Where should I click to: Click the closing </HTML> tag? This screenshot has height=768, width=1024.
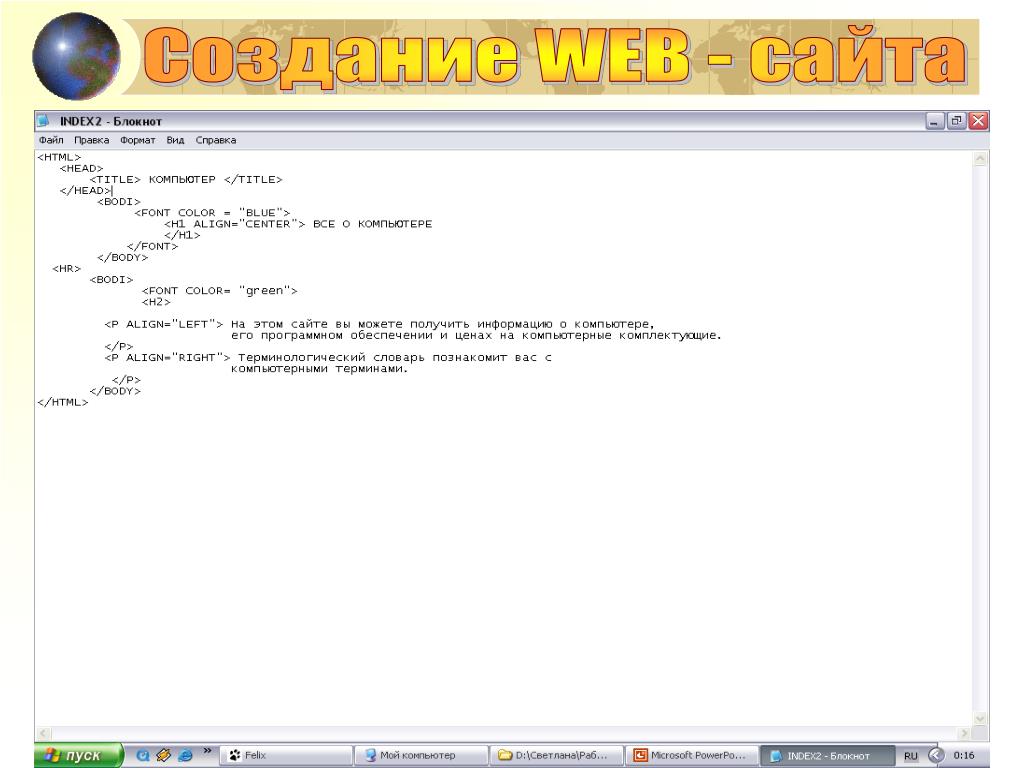click(x=63, y=402)
